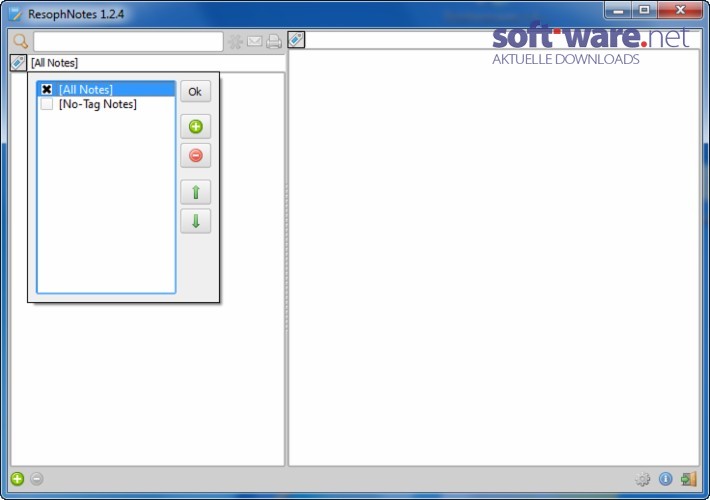Move tag down with green arrow
This screenshot has height=500, width=710.
click(x=196, y=221)
